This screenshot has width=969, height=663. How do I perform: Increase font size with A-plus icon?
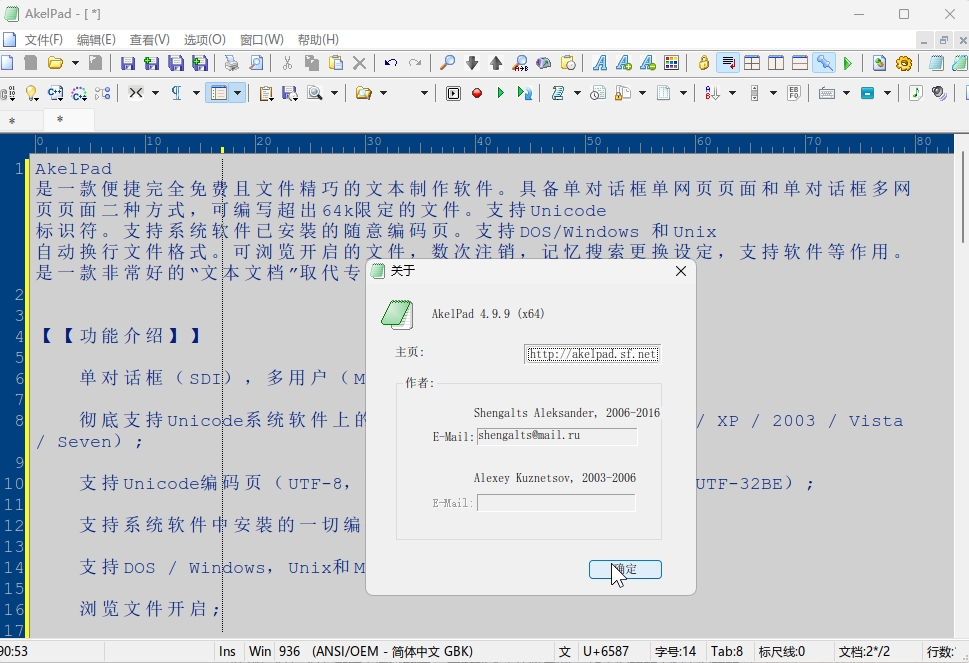click(624, 62)
